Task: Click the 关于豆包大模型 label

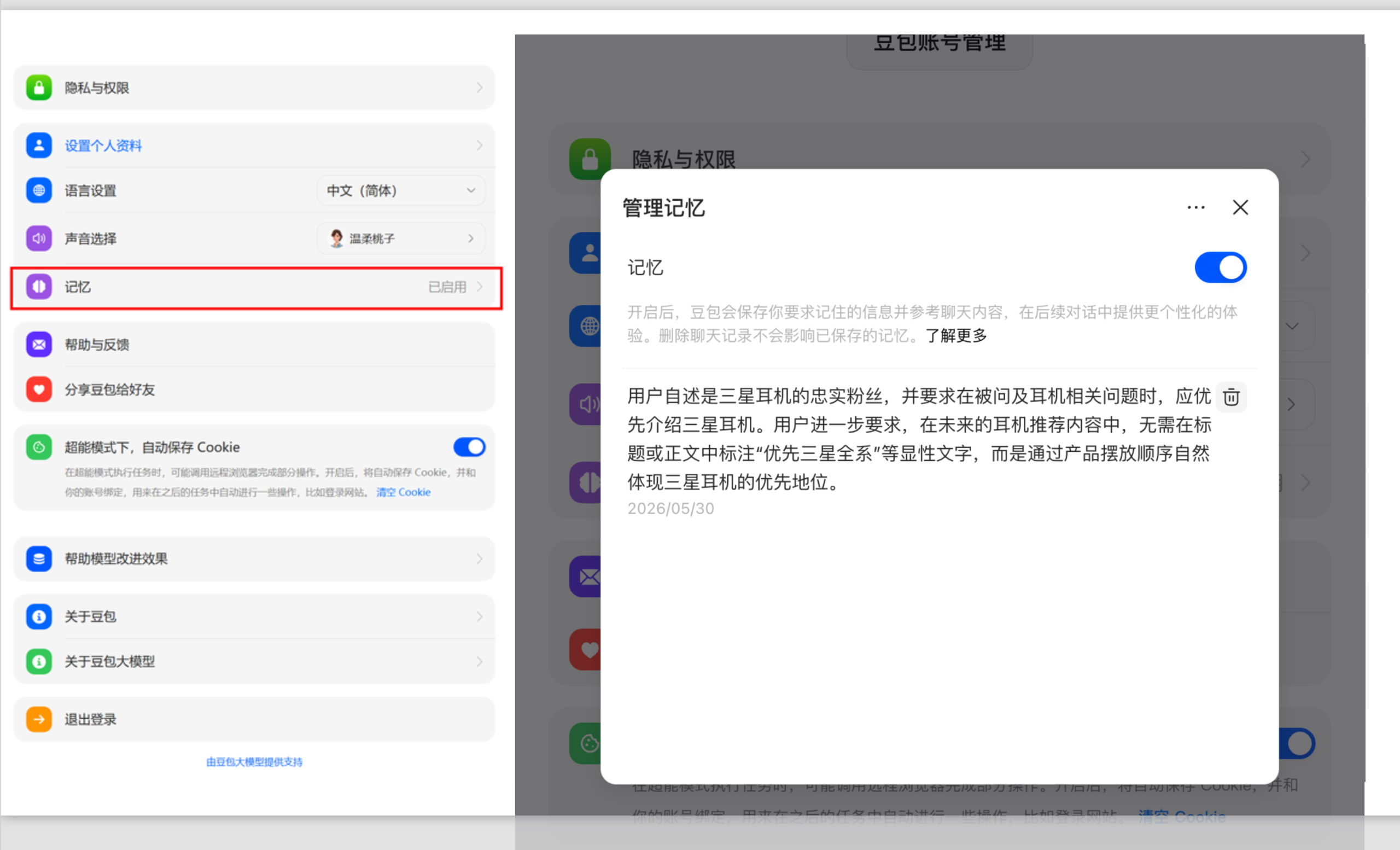Action: pos(110,661)
